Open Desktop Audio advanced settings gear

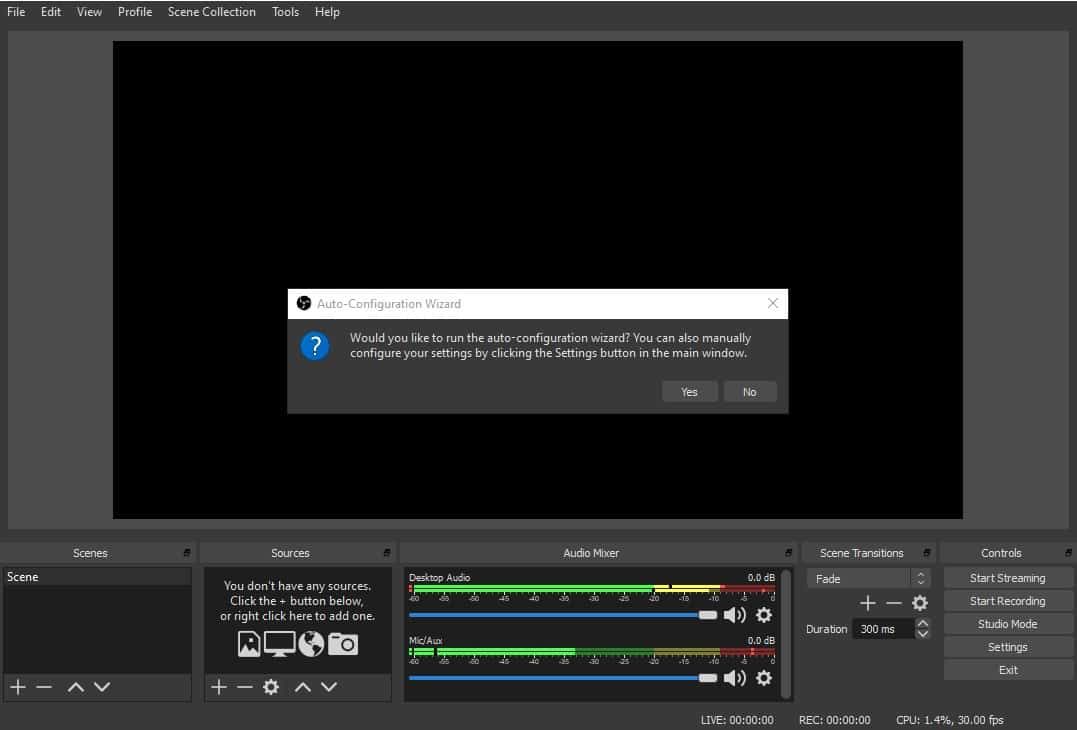763,615
